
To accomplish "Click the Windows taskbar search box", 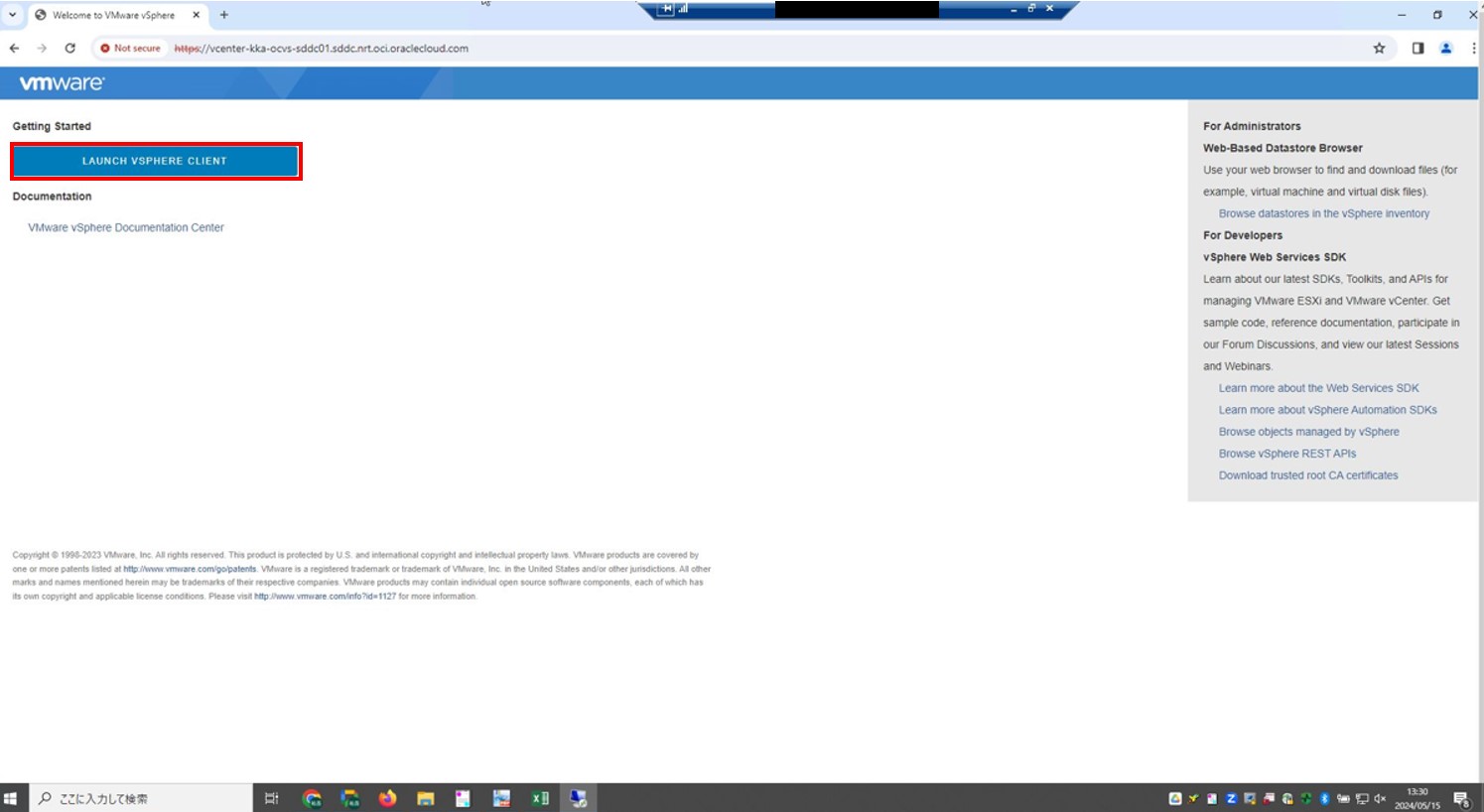I will (x=141, y=798).
